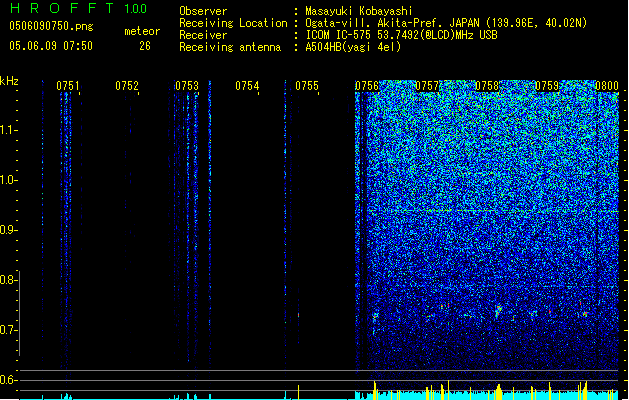Click time marker 0758
This screenshot has width=629, height=400.
tap(487, 86)
